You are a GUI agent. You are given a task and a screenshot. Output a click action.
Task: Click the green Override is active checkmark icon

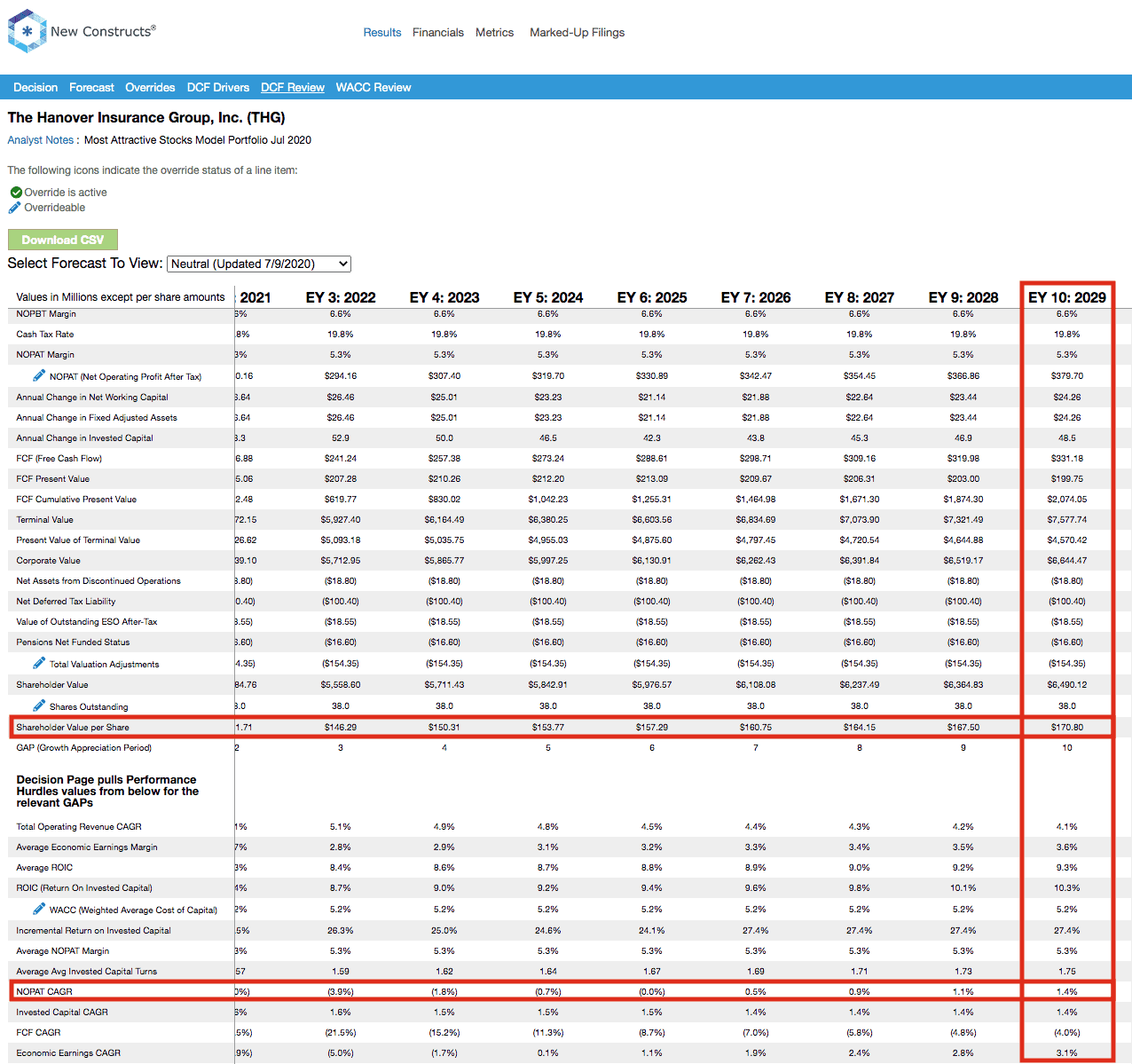[16, 193]
